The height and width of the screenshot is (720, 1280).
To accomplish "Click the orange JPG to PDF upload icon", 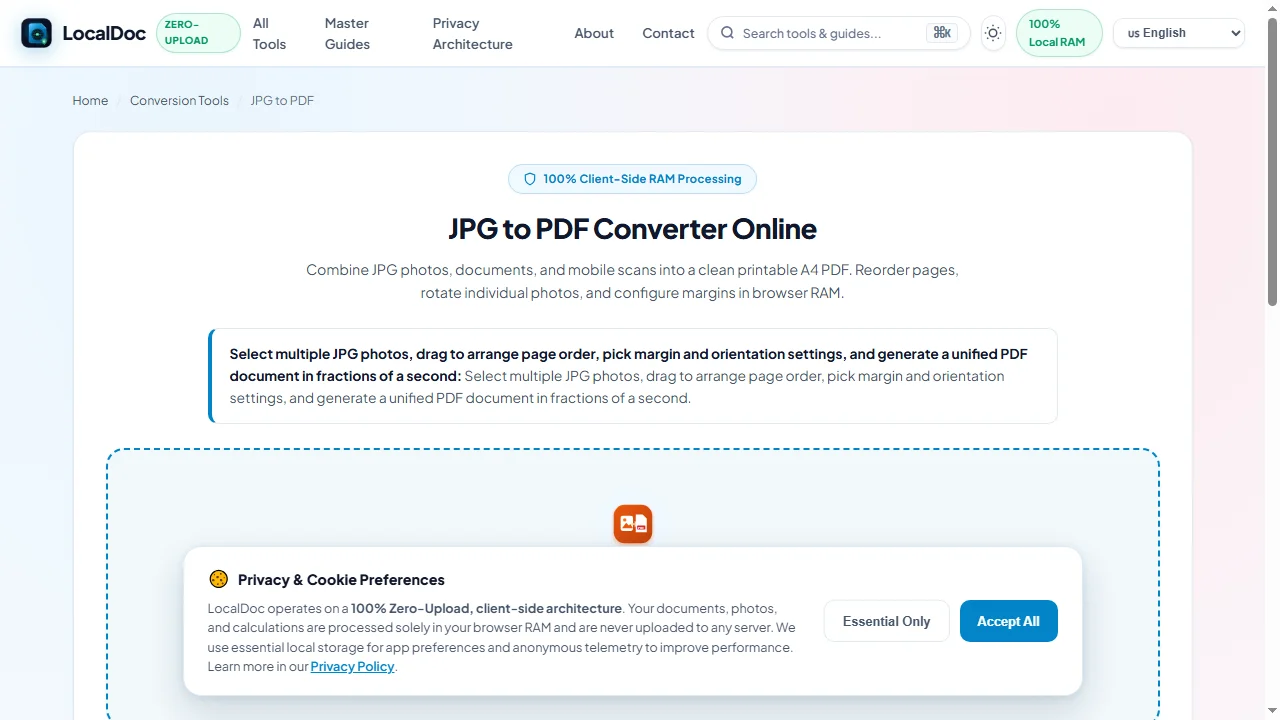I will tap(633, 524).
